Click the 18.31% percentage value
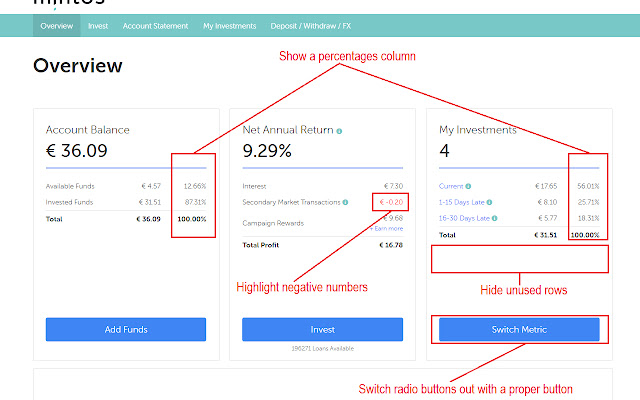 (x=588, y=218)
